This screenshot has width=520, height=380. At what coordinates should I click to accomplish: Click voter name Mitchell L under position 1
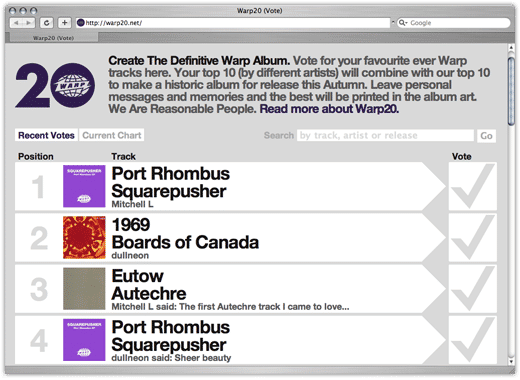132,204
